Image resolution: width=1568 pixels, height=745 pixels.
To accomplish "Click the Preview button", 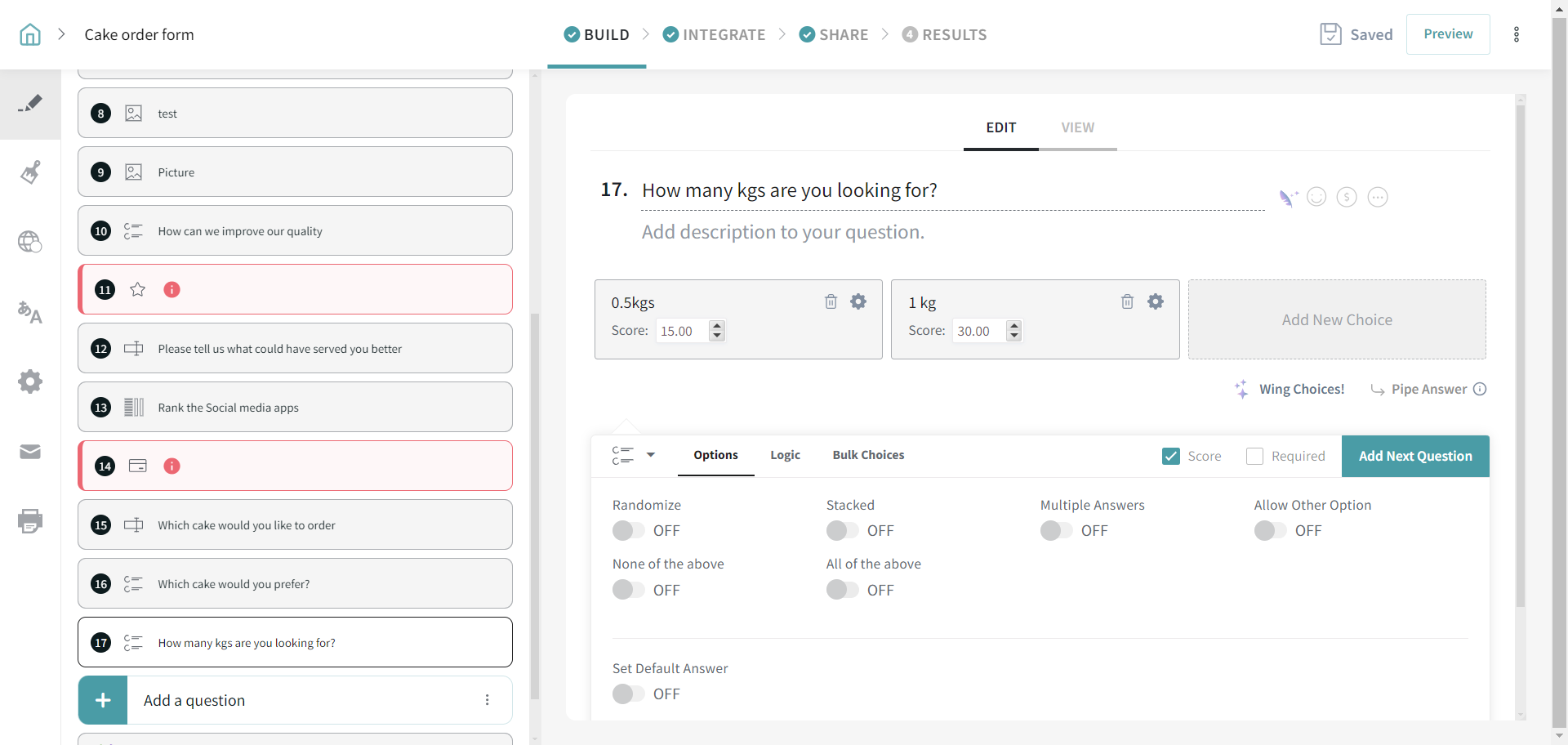I will (x=1447, y=34).
